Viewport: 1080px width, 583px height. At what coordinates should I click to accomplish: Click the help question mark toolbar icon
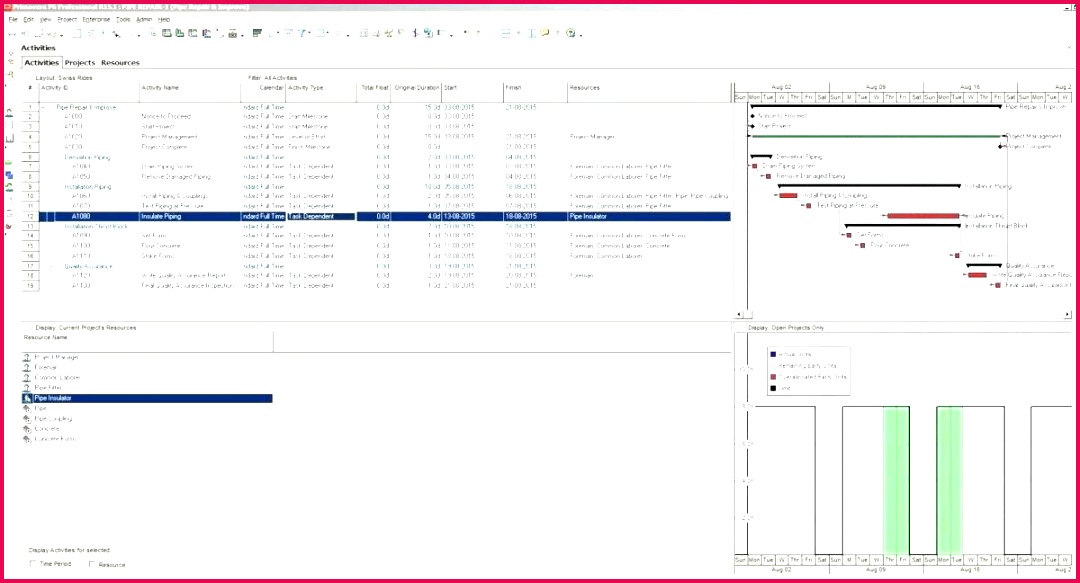(x=571, y=33)
